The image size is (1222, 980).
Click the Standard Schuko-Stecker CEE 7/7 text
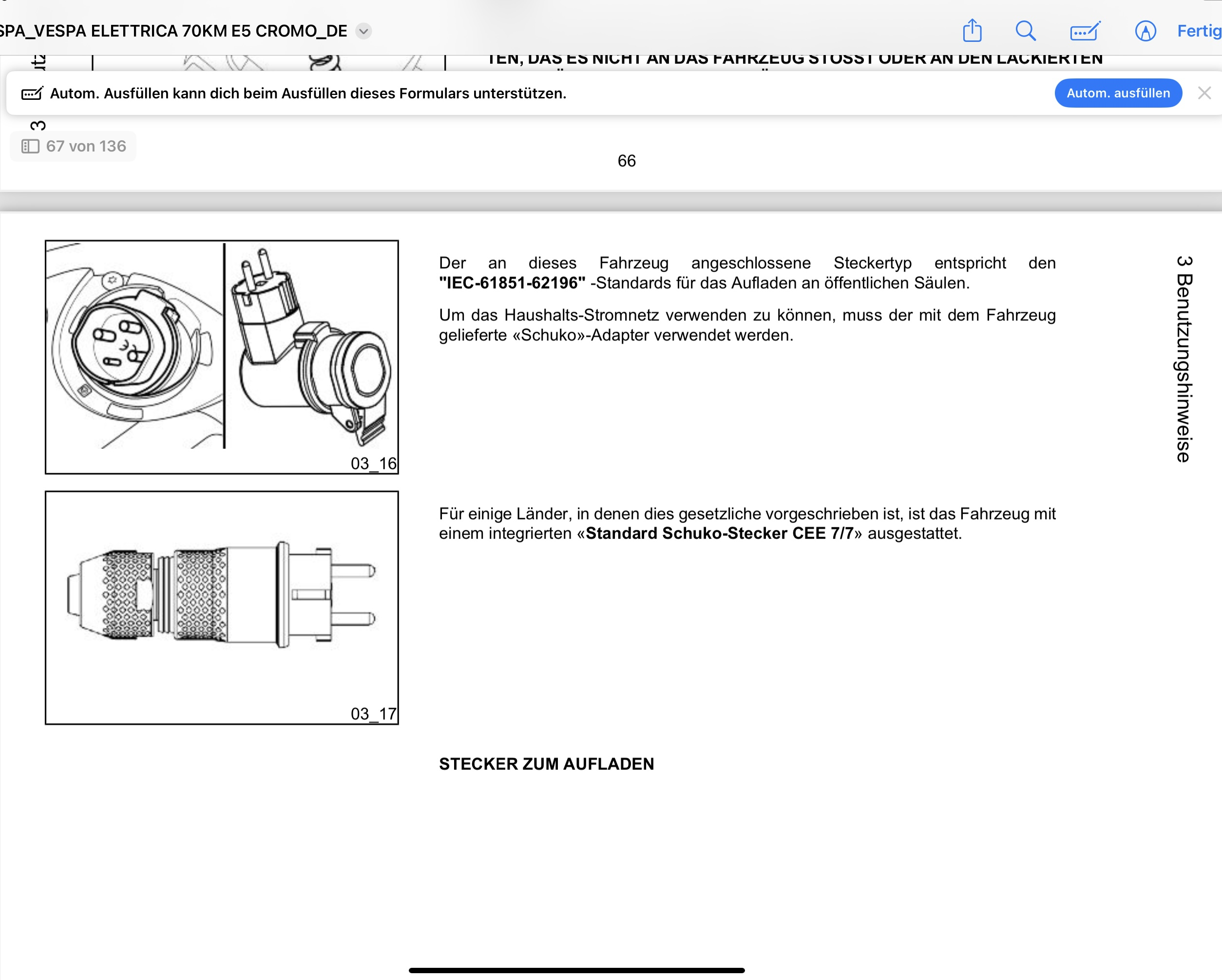(719, 534)
